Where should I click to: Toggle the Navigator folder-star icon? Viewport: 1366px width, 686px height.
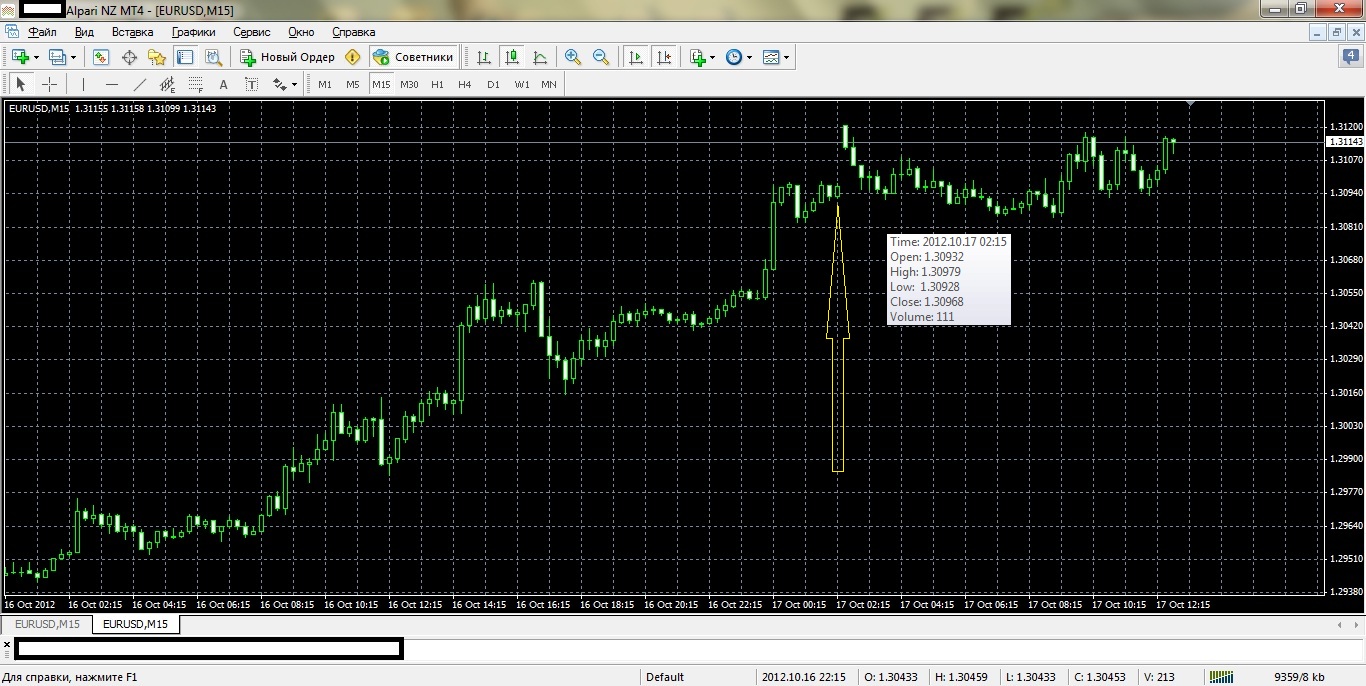[157, 57]
